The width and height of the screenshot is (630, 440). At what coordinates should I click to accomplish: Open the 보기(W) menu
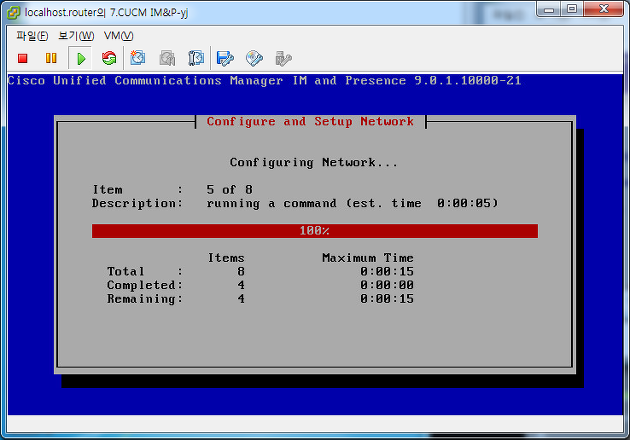[76, 36]
